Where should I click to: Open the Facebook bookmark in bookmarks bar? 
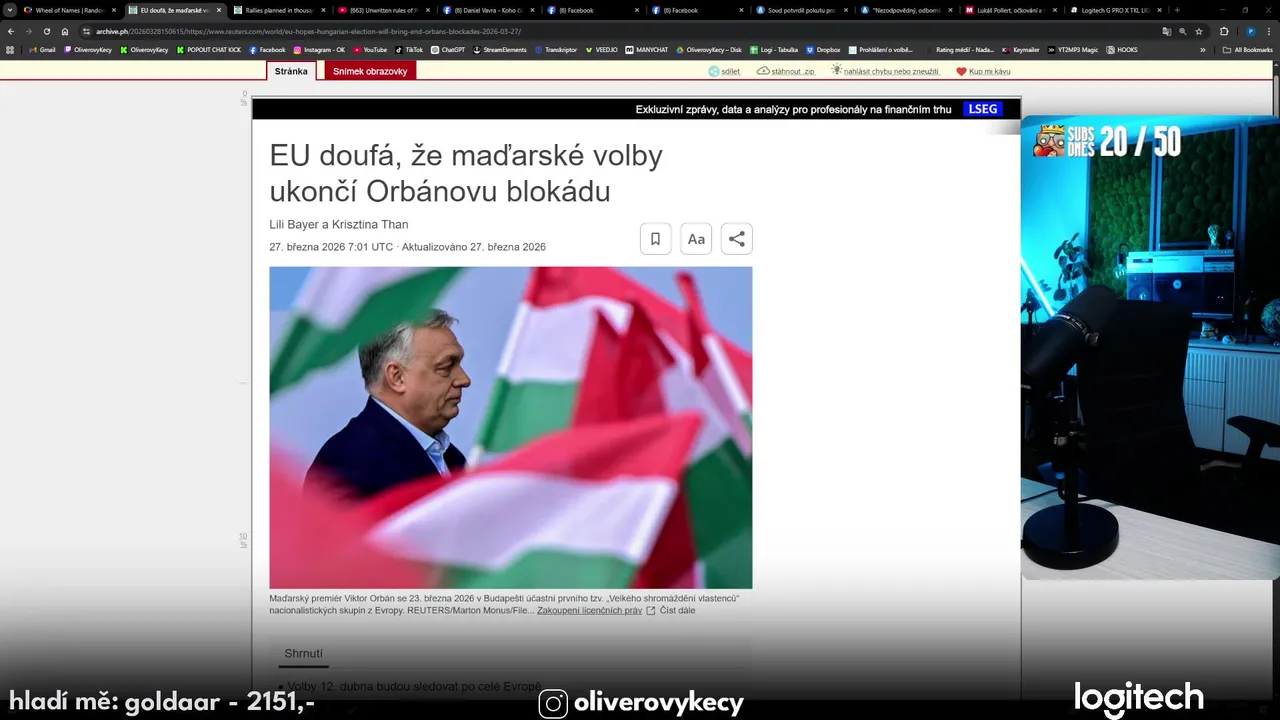point(267,49)
